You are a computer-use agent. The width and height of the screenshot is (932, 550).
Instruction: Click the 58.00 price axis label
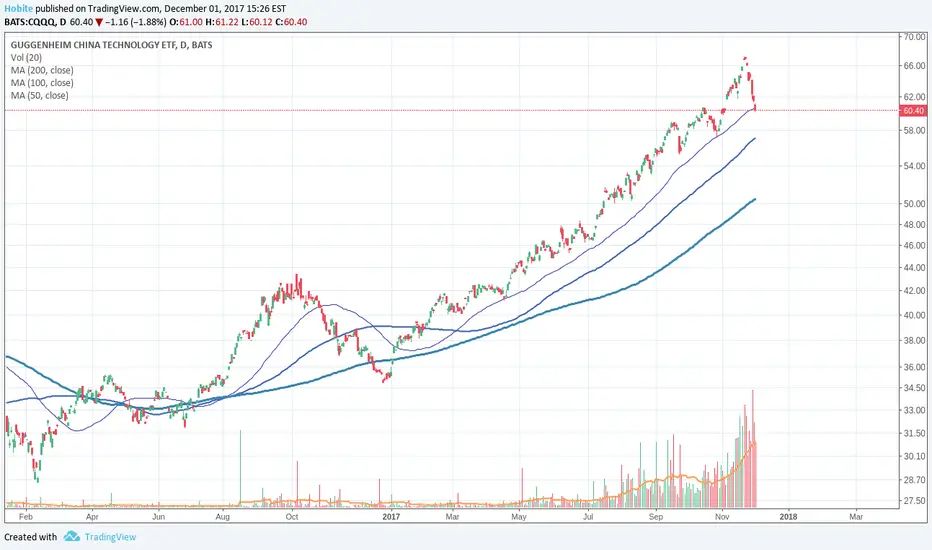click(914, 130)
